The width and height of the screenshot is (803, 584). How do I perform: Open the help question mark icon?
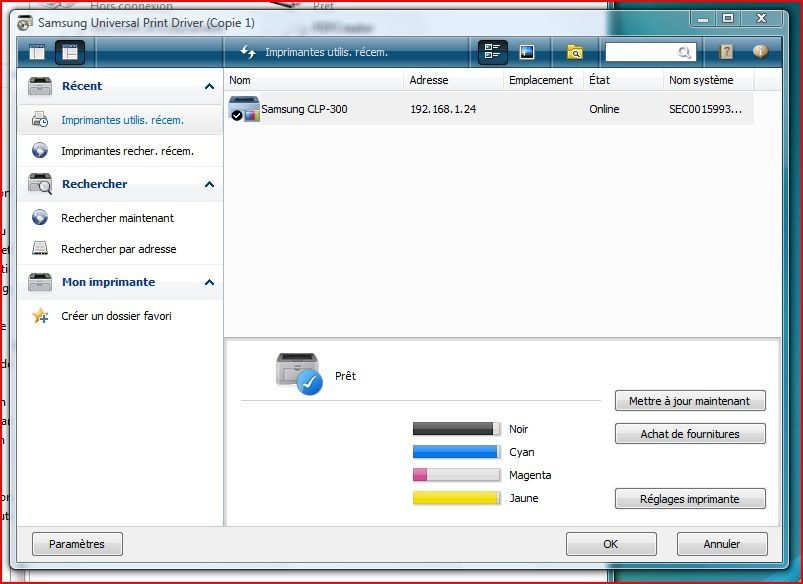pos(726,52)
